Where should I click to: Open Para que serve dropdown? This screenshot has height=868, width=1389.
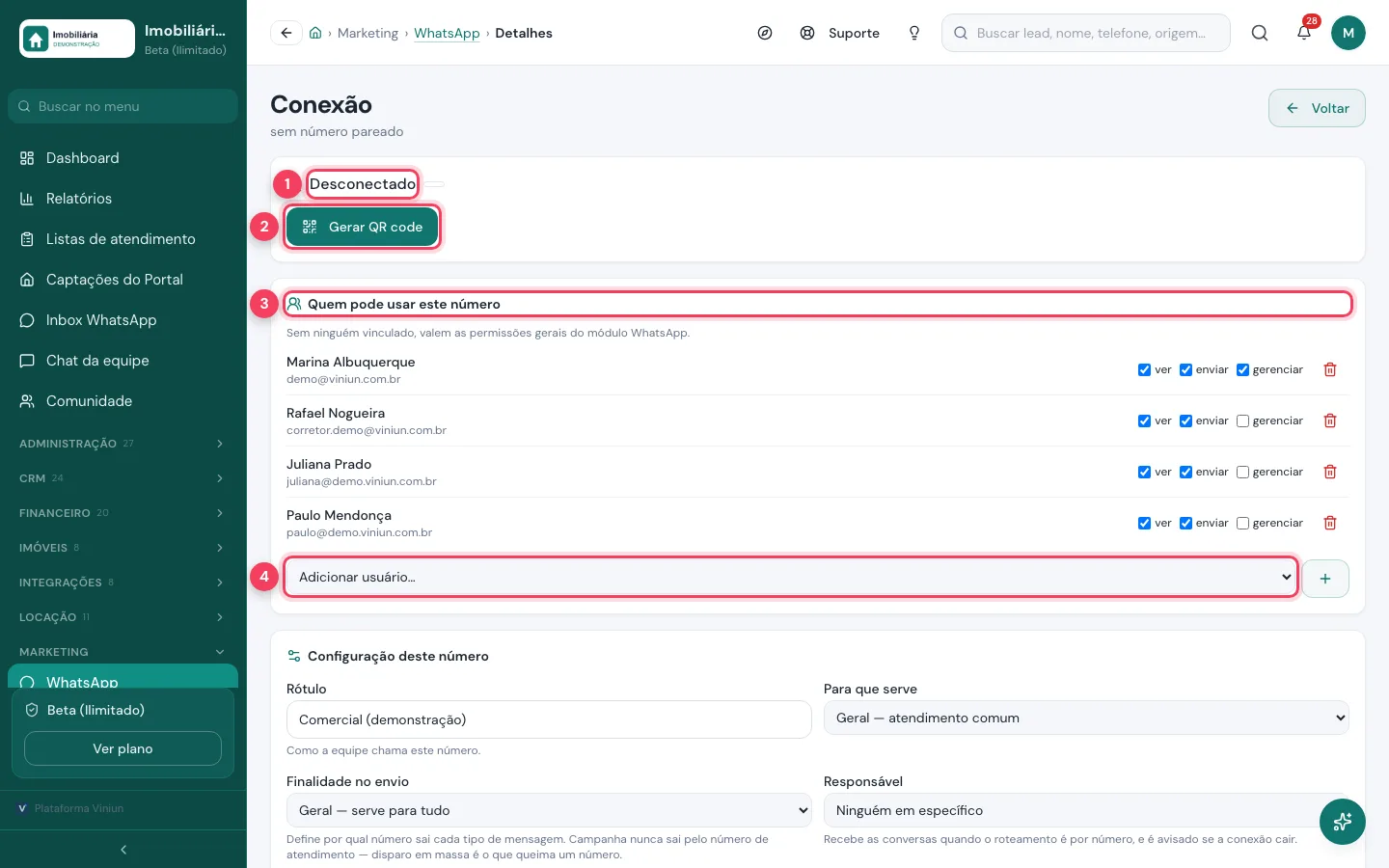[x=1086, y=718]
